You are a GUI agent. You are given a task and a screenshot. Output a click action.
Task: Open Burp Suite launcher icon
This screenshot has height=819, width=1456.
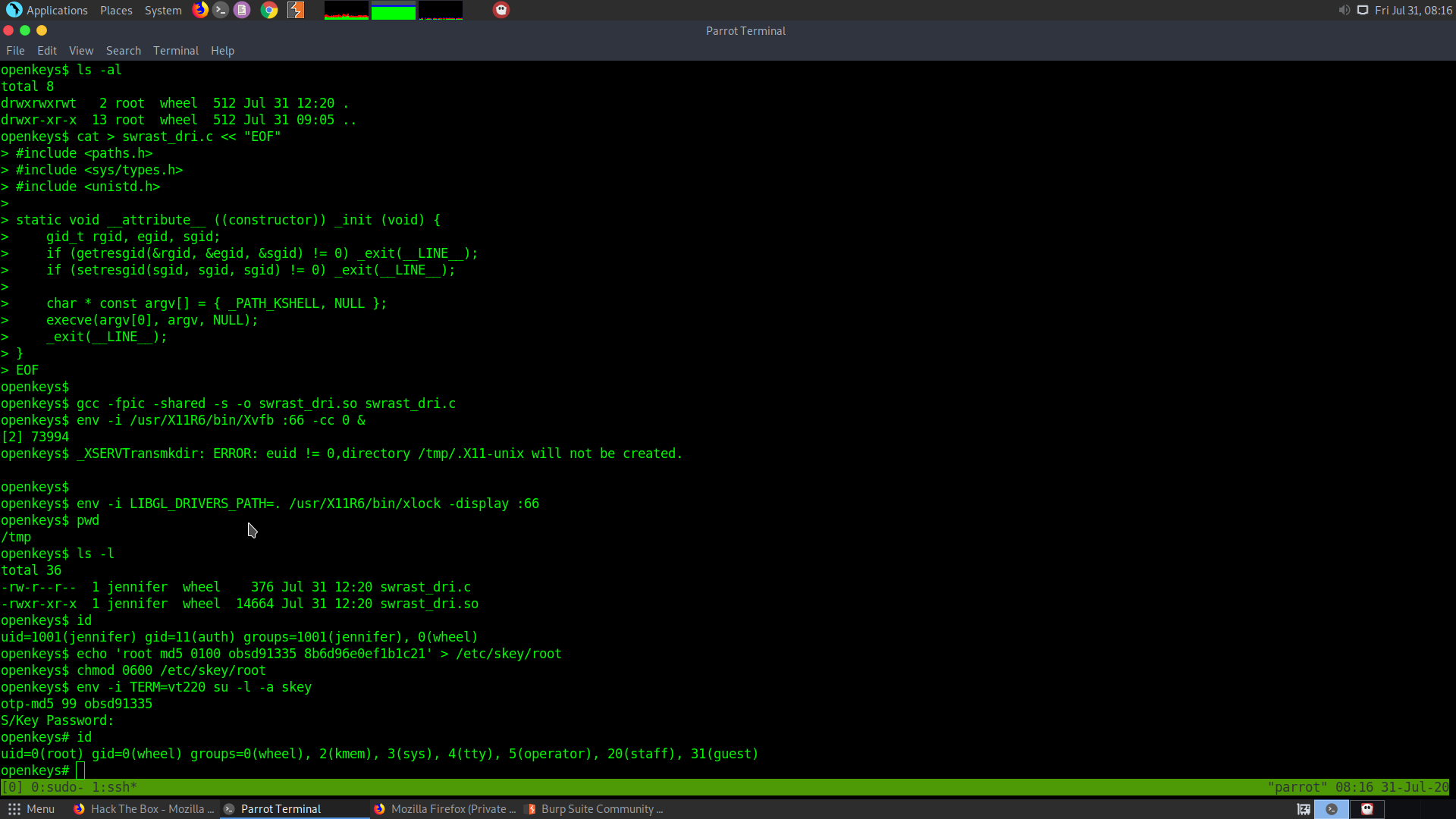click(x=296, y=10)
